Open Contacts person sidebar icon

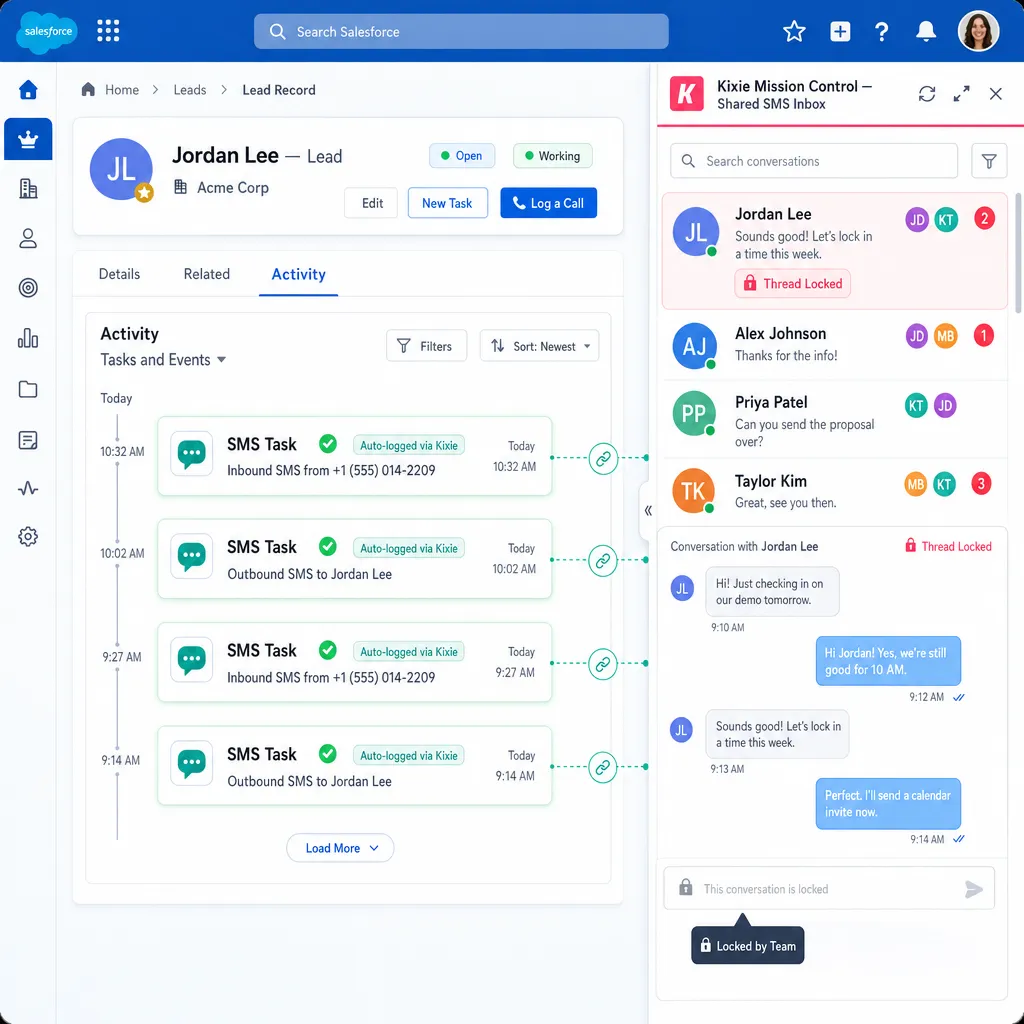(28, 238)
